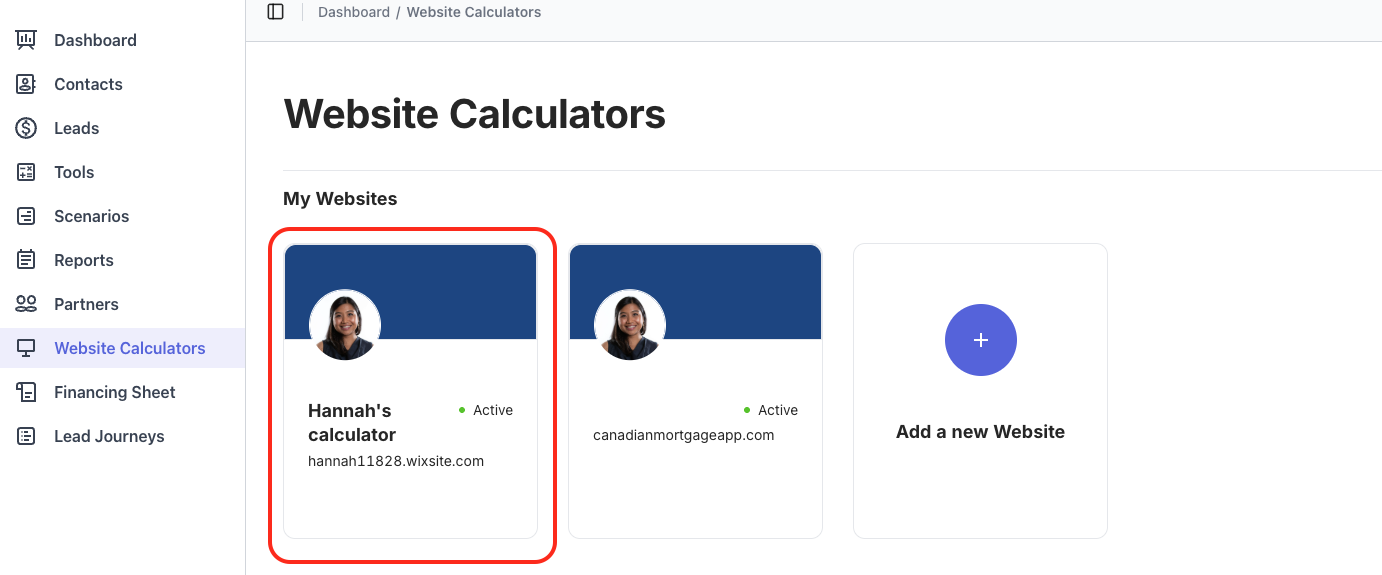
Task: Click the Contacts icon in sidebar
Action: 27,84
